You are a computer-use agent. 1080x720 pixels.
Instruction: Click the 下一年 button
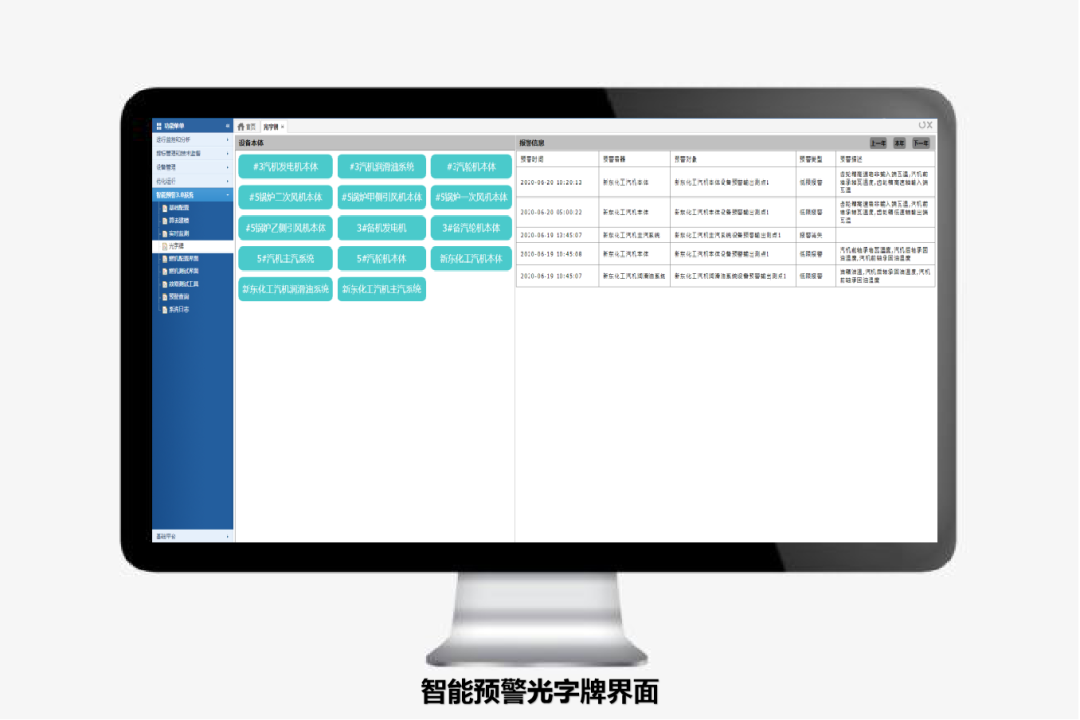point(921,143)
